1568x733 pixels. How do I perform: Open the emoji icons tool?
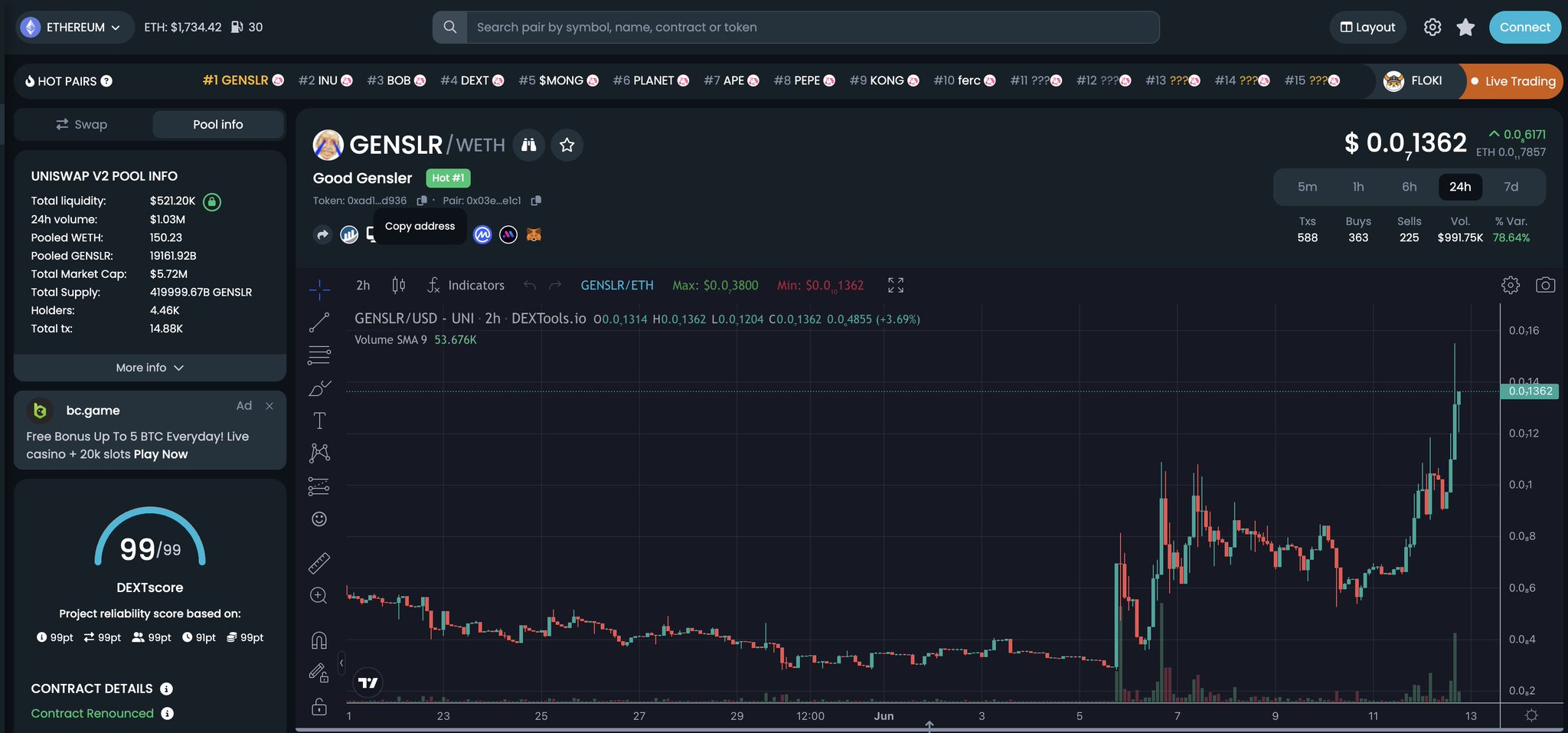[319, 519]
